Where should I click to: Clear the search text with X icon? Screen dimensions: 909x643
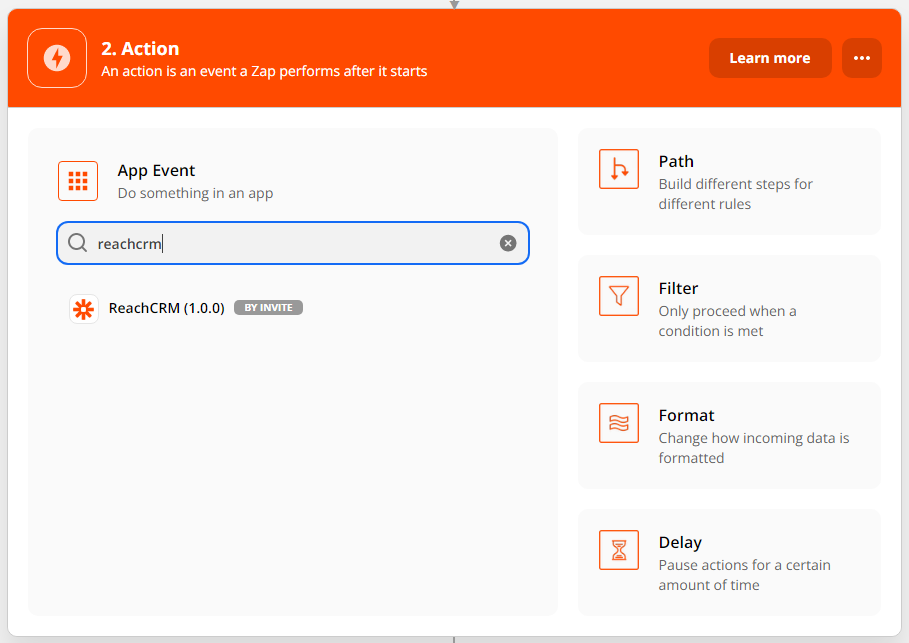coord(508,243)
